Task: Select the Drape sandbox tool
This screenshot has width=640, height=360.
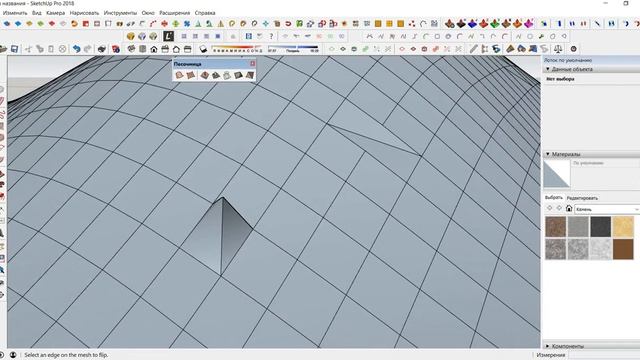Action: point(227,75)
